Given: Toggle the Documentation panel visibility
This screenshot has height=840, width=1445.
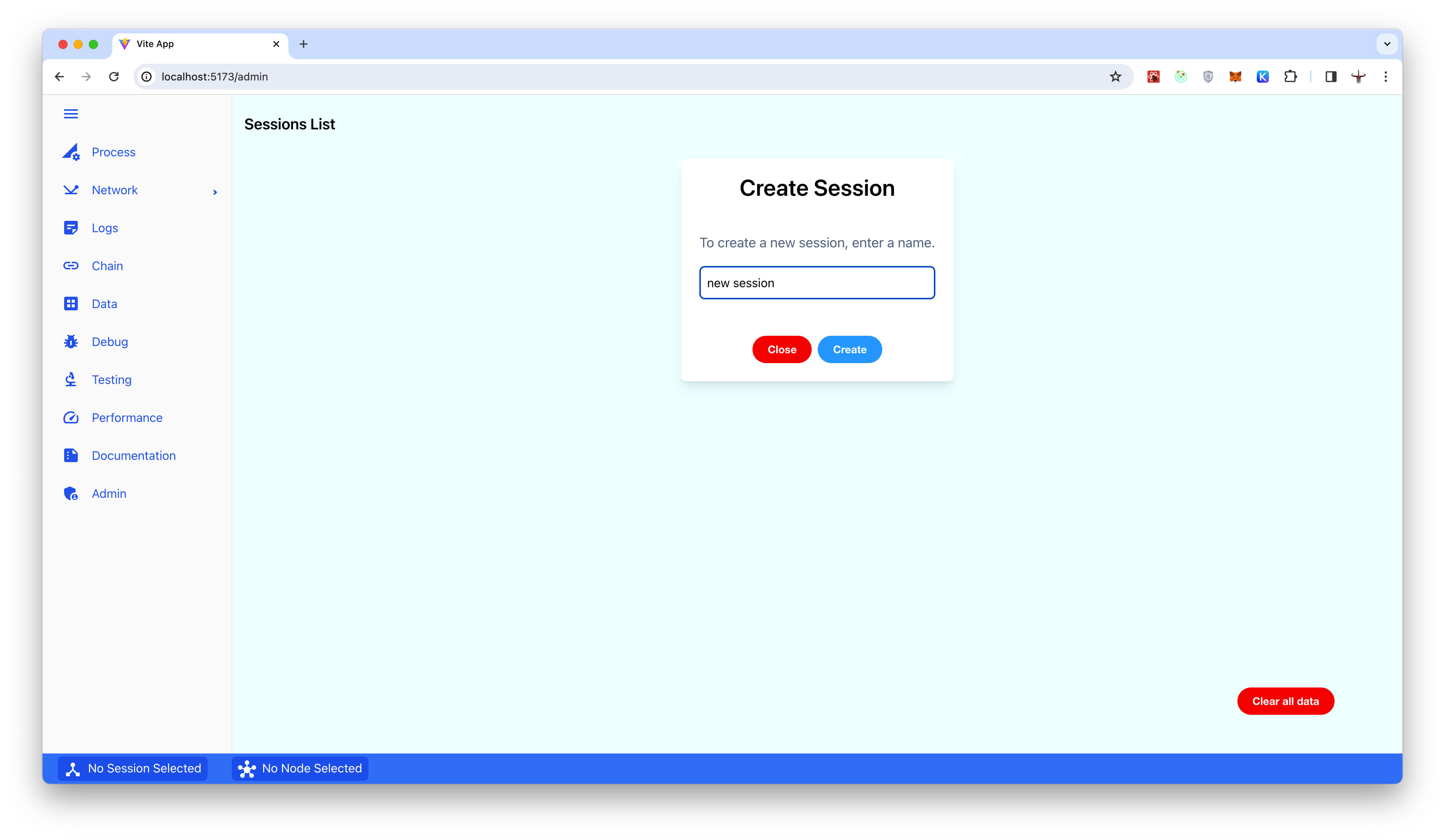Looking at the screenshot, I should 133,455.
